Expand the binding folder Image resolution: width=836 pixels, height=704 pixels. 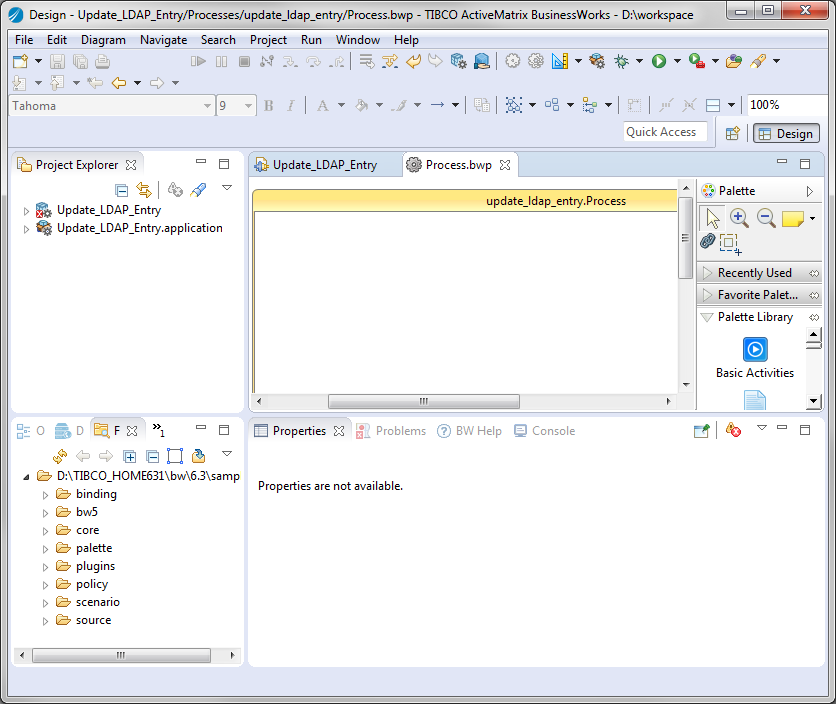45,495
